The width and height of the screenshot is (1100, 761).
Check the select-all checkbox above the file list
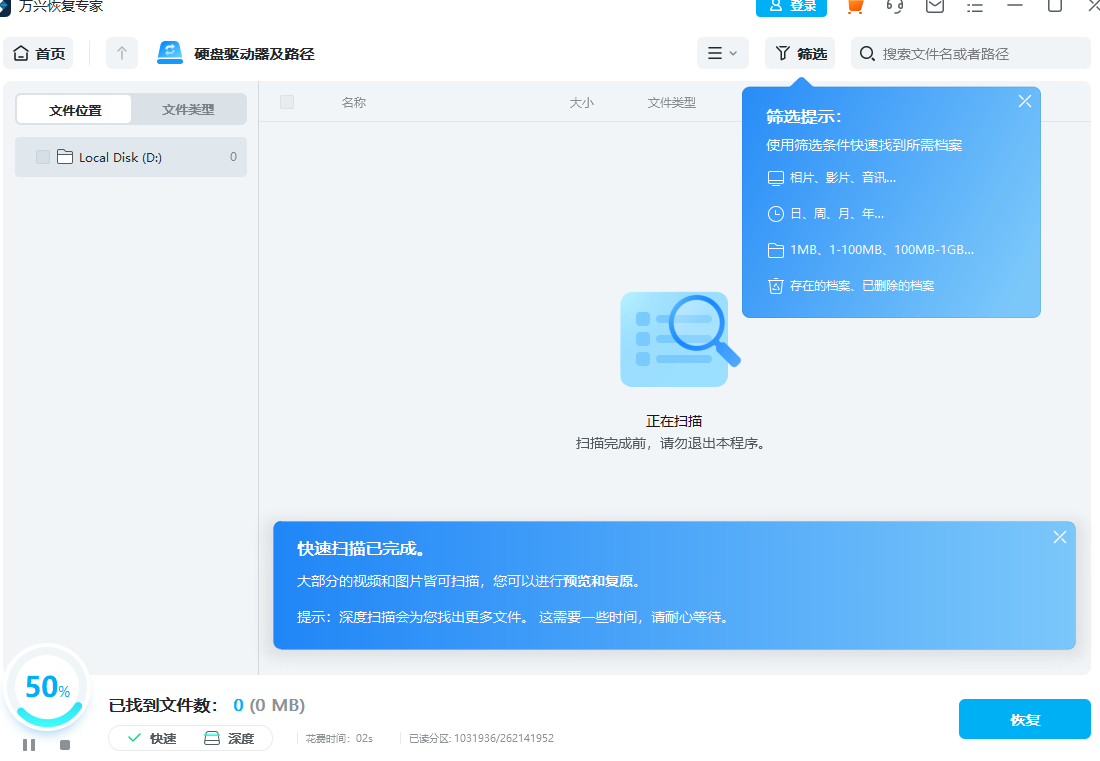tap(287, 101)
